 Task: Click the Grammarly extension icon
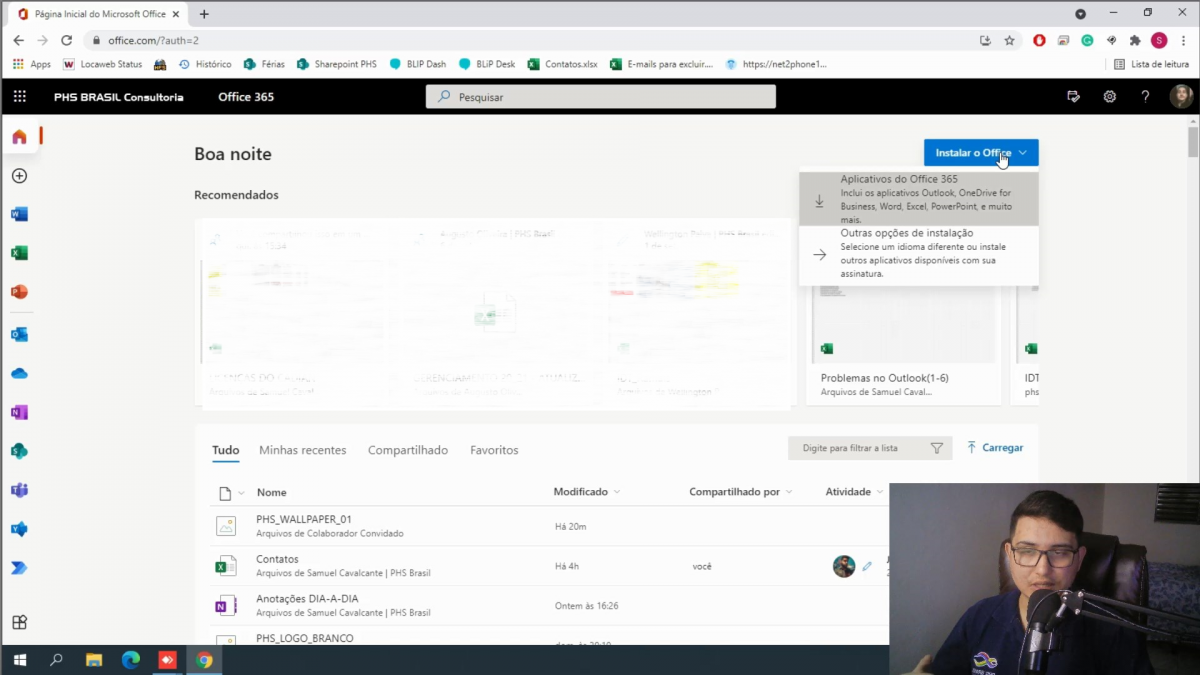[x=1087, y=41]
